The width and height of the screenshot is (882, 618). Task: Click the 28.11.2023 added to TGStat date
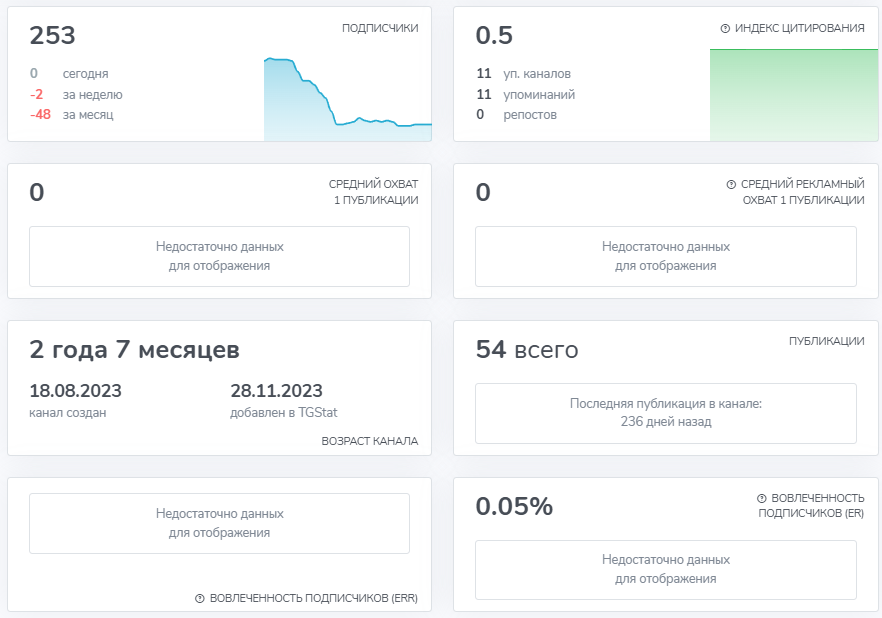(x=276, y=391)
